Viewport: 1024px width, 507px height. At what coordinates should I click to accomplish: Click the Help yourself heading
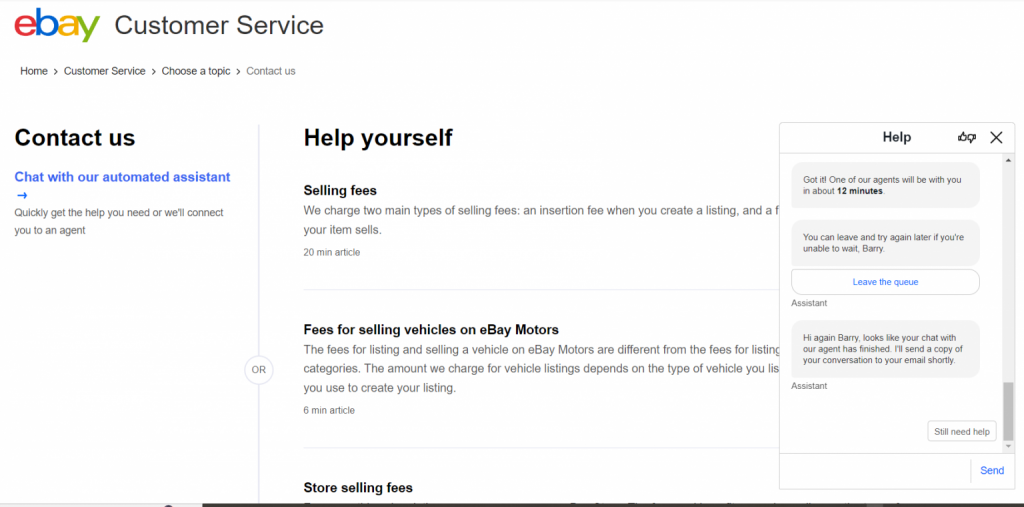[x=378, y=138]
